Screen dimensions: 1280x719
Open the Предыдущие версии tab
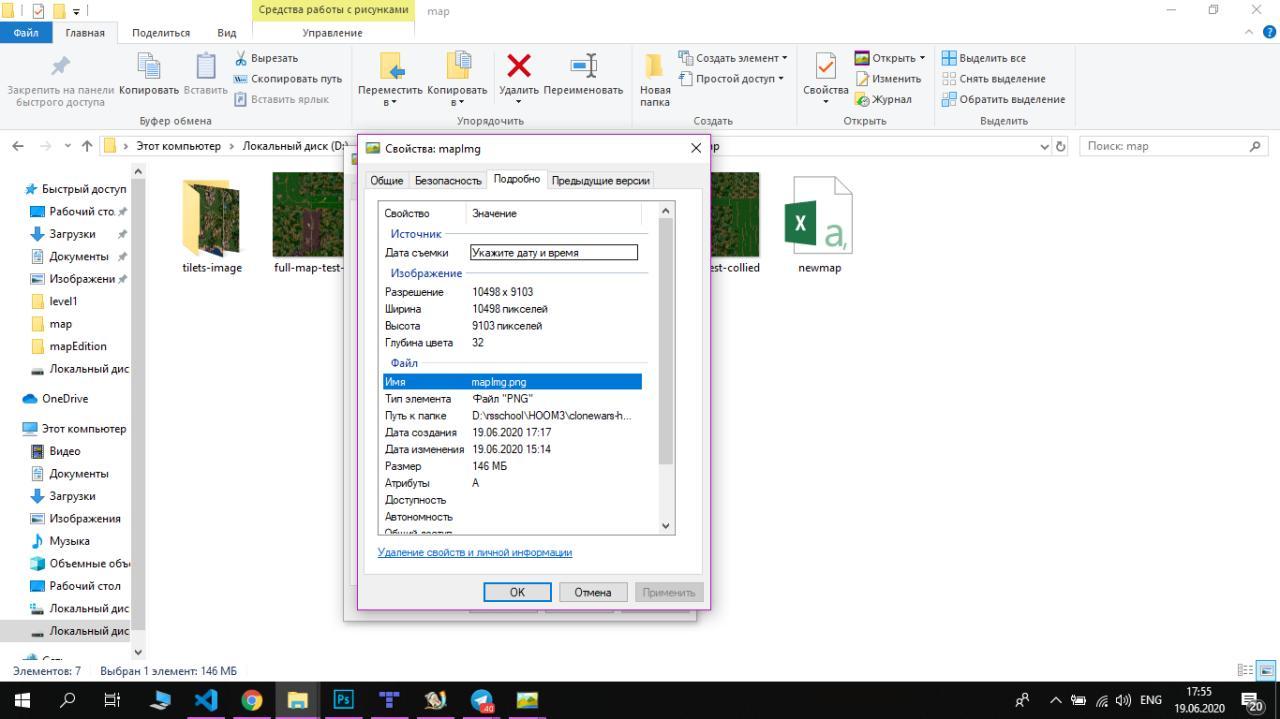pyautogui.click(x=601, y=181)
